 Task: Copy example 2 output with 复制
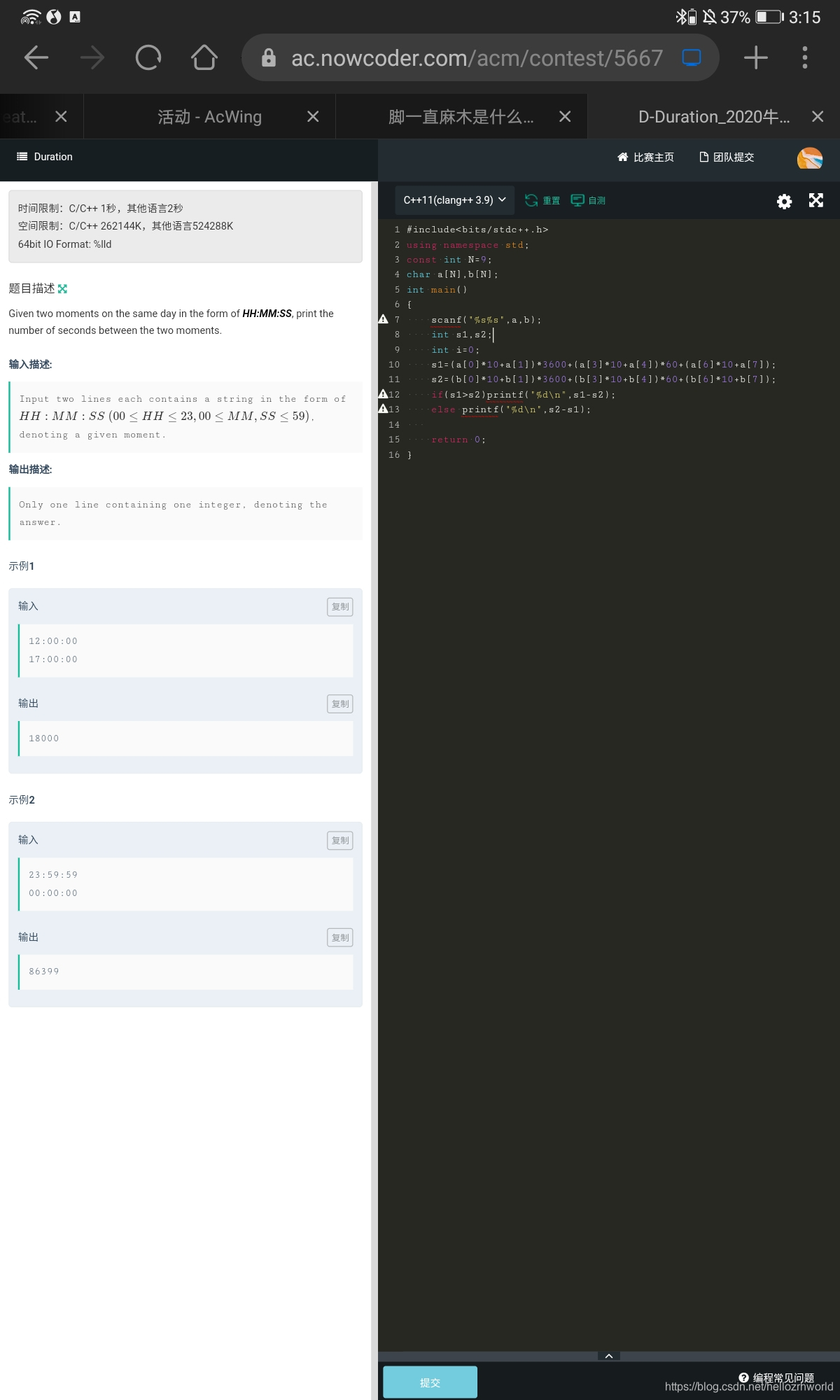click(x=340, y=938)
